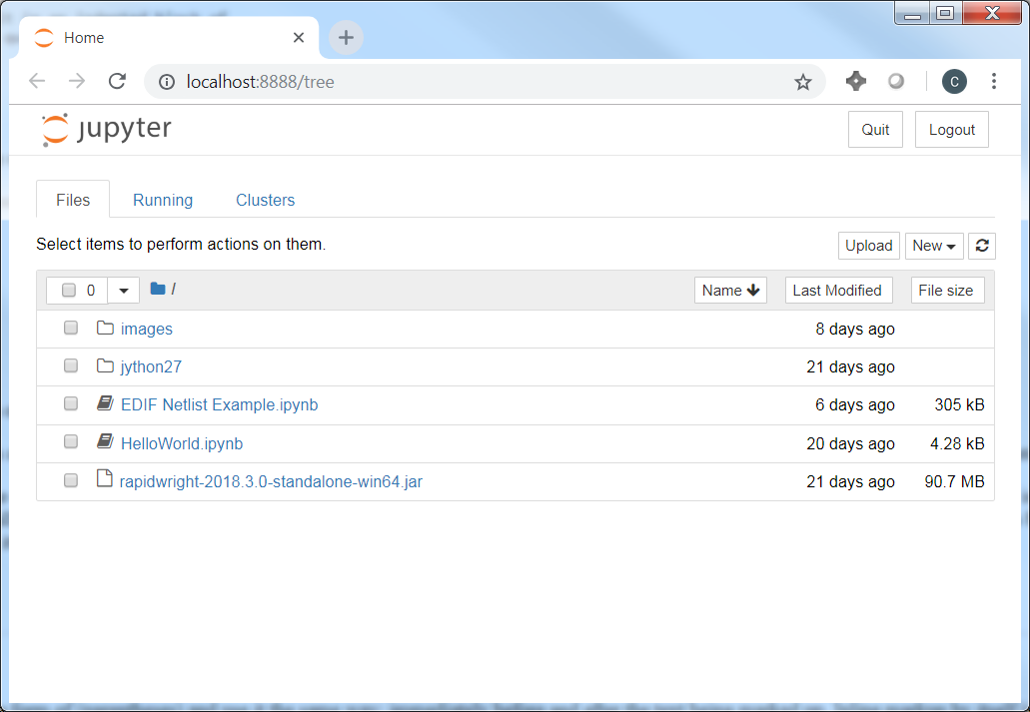
Task: Close the Home browser tab
Action: 298,37
